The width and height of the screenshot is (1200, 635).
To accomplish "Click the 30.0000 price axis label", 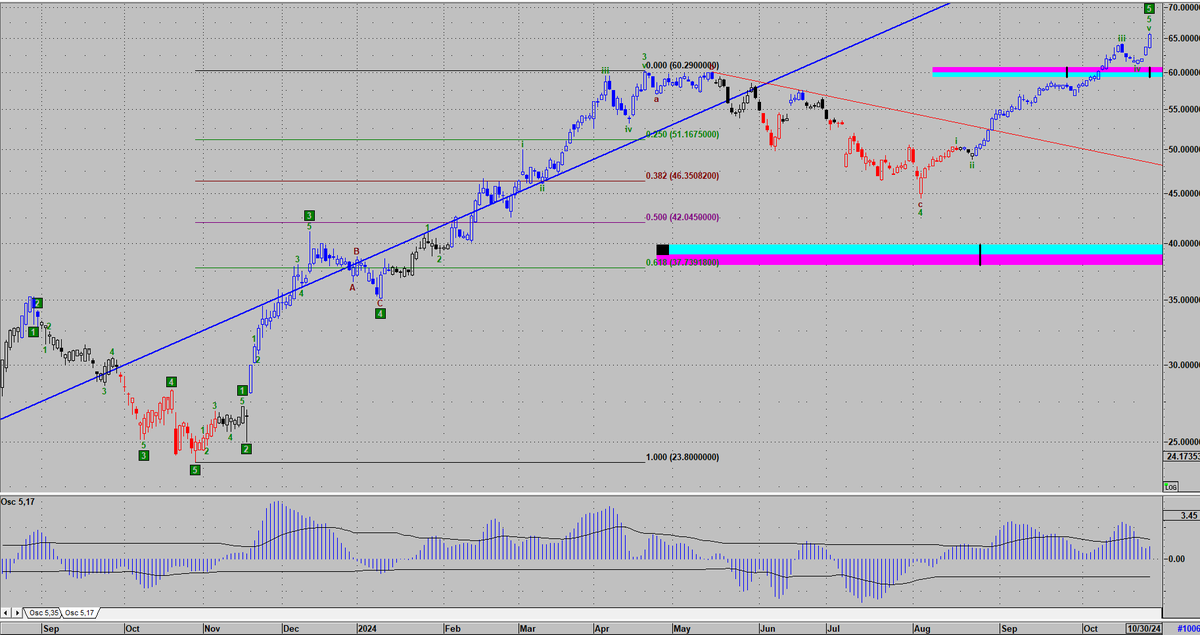I will [1182, 365].
